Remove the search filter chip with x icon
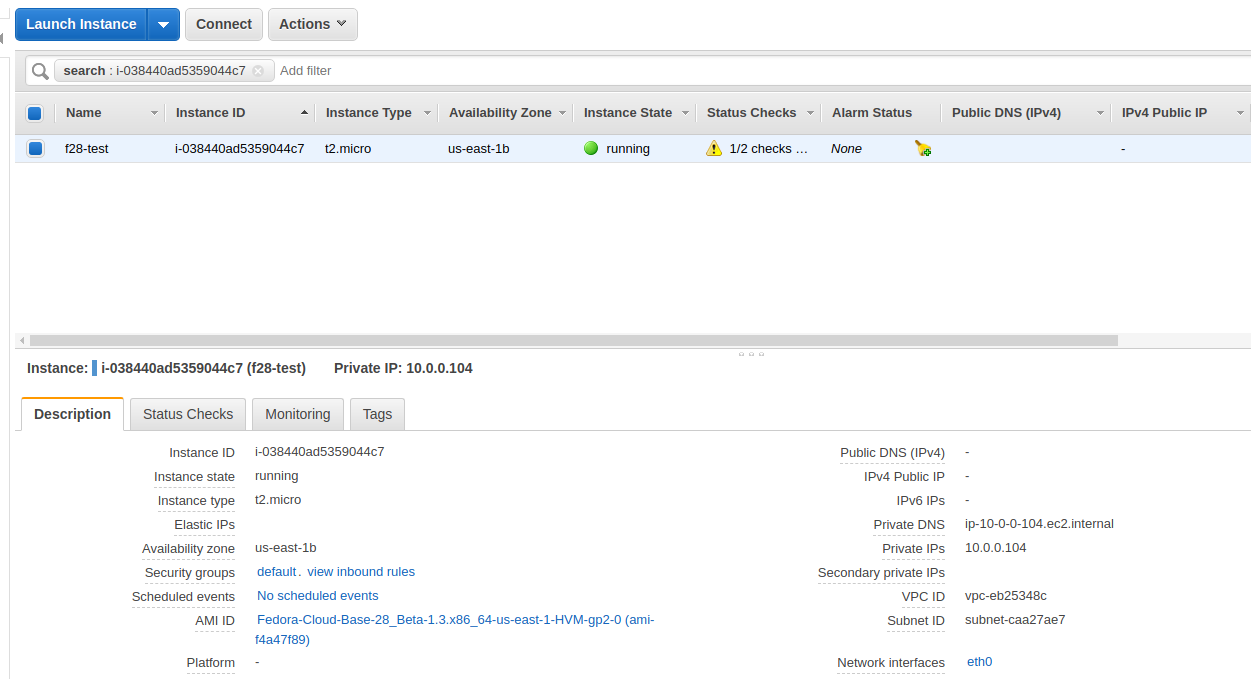The image size is (1251, 679). (258, 71)
